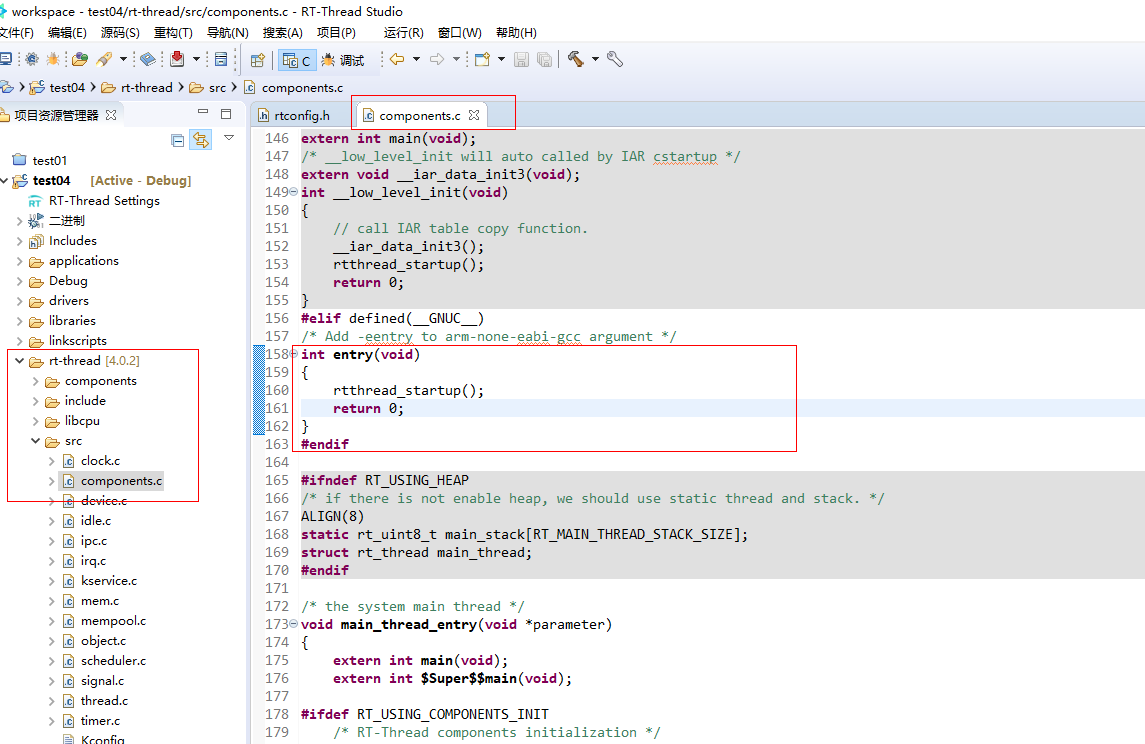Expand the applications folder
The width and height of the screenshot is (1145, 744).
click(19, 261)
